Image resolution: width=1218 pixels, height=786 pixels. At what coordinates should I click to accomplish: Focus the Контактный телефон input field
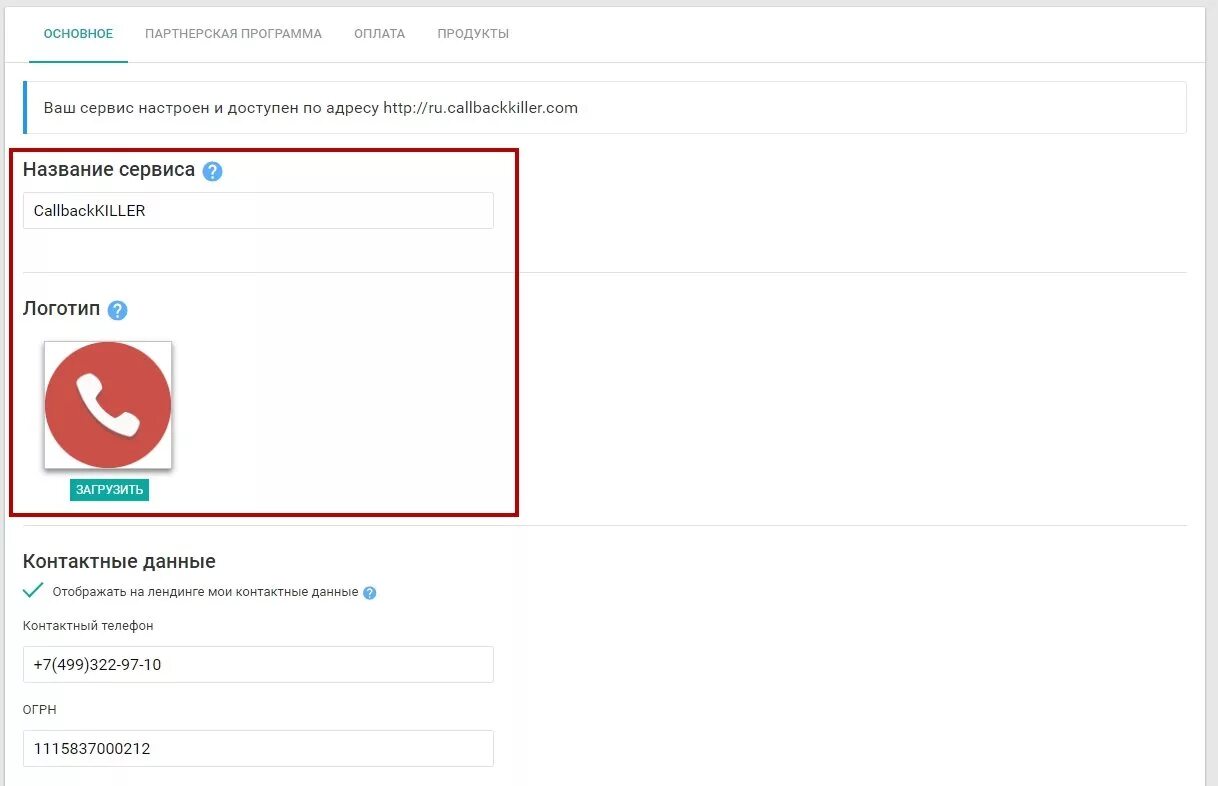(x=258, y=665)
